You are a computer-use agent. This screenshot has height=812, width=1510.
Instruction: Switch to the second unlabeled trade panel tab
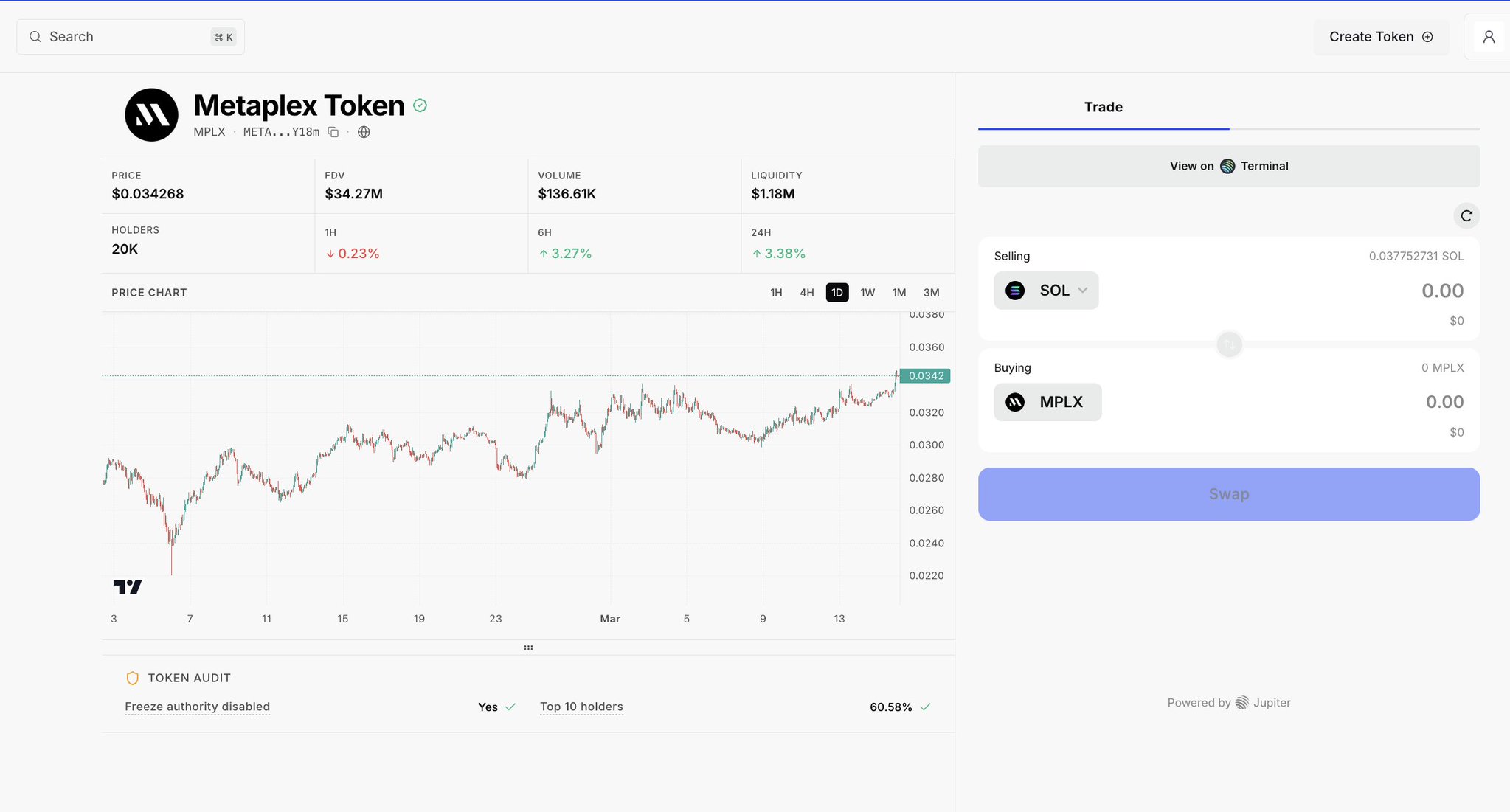[1354, 108]
